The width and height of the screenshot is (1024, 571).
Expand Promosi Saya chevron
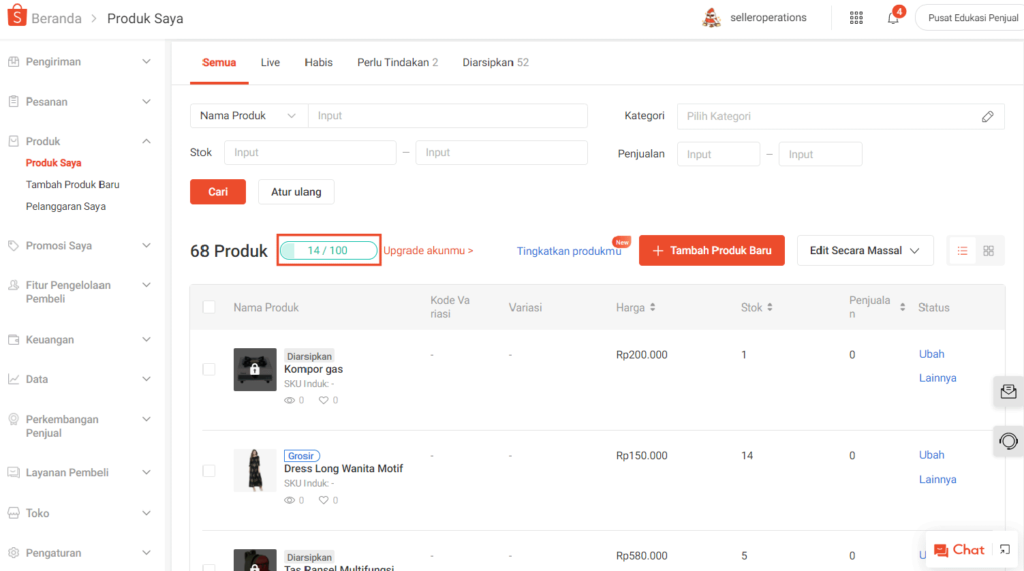point(146,246)
